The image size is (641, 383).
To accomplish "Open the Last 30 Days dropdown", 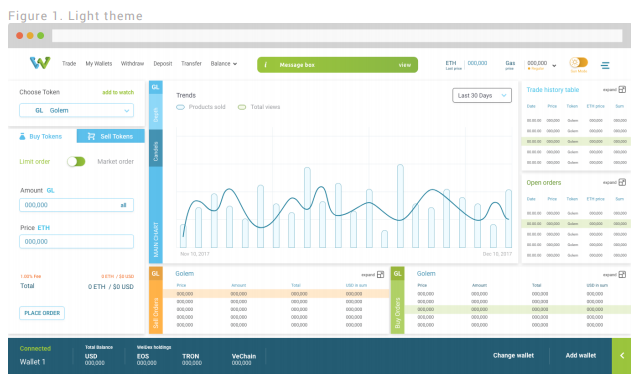I will point(482,95).
